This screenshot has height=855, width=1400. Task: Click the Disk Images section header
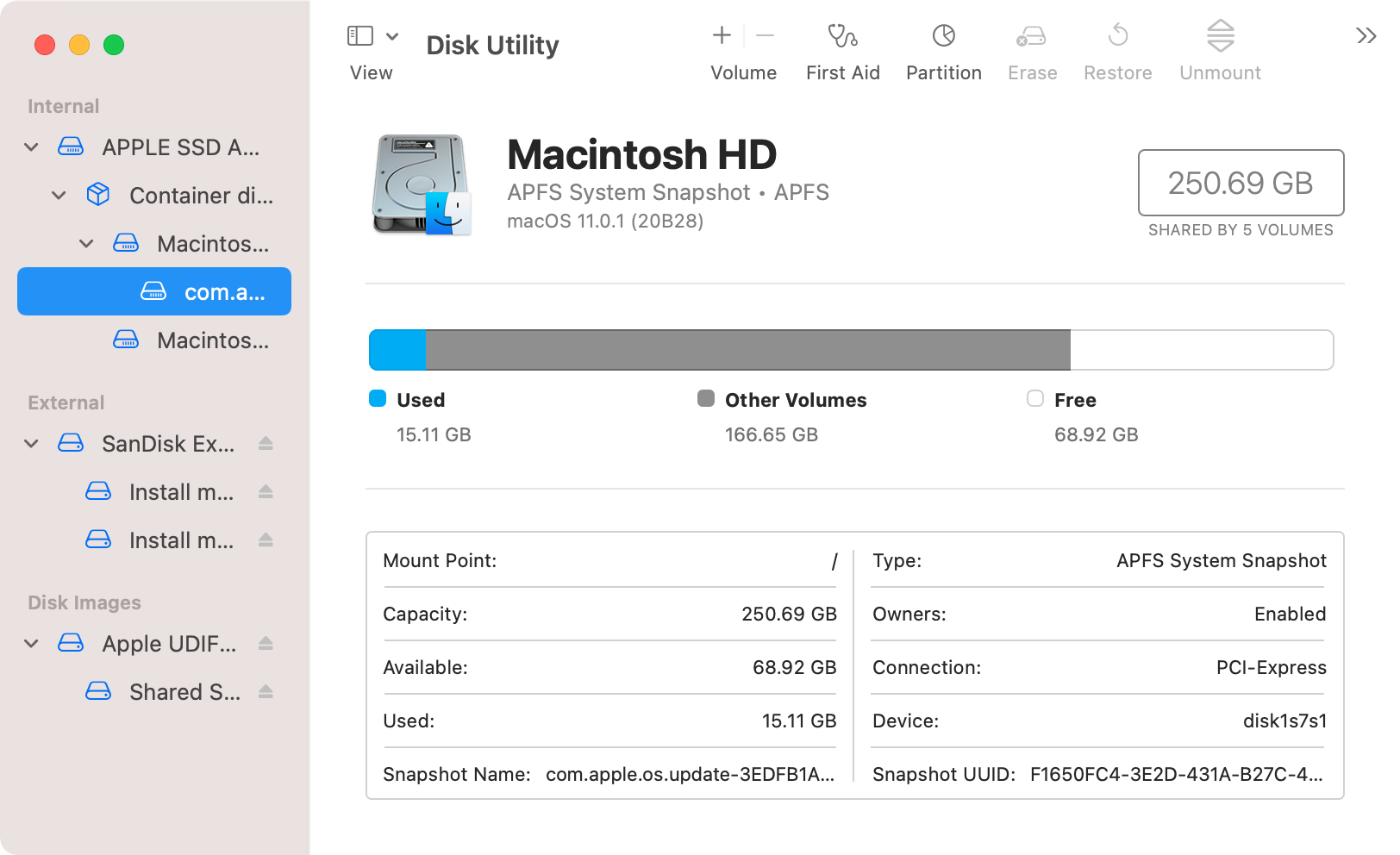point(84,602)
